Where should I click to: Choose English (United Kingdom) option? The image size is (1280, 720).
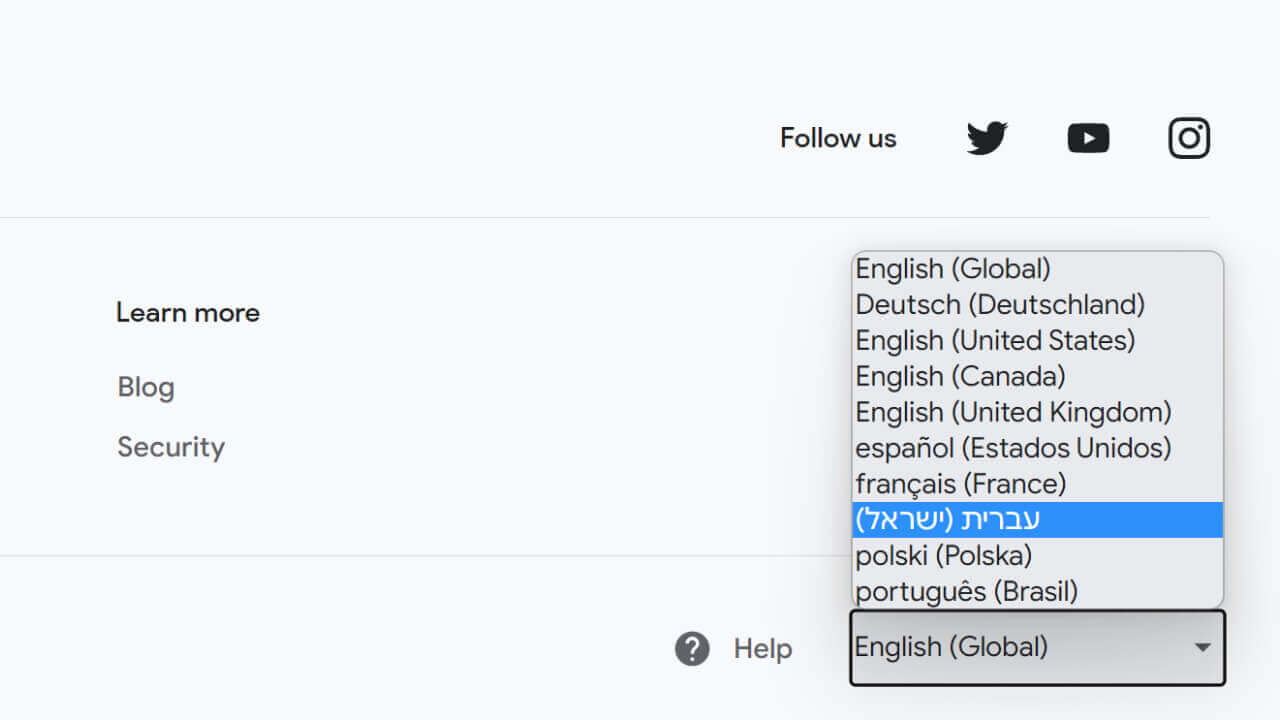[x=1013, y=413]
